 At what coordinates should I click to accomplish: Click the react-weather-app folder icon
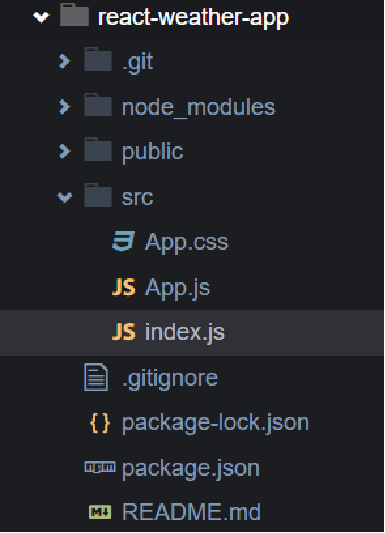[x=74, y=15]
